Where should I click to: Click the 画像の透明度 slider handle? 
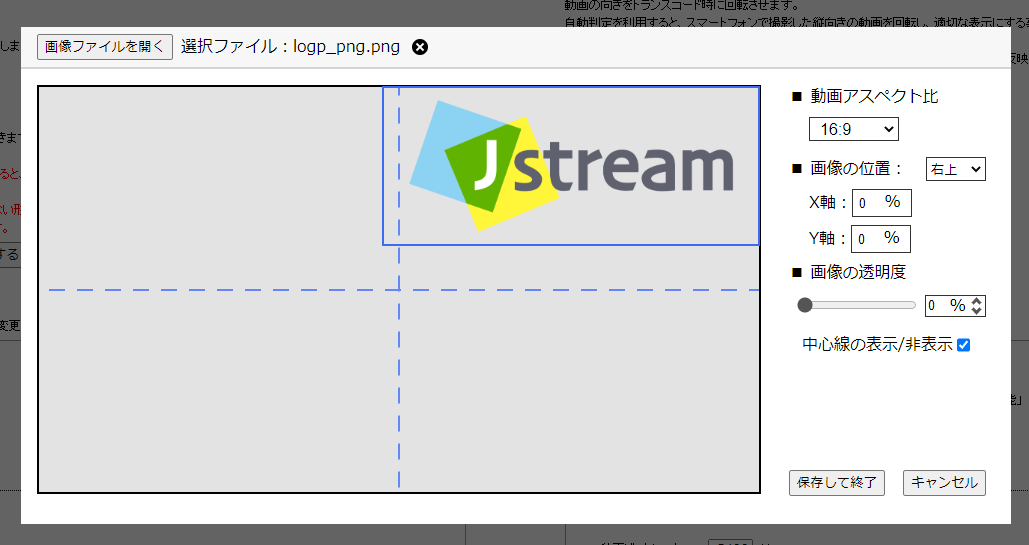(x=805, y=305)
